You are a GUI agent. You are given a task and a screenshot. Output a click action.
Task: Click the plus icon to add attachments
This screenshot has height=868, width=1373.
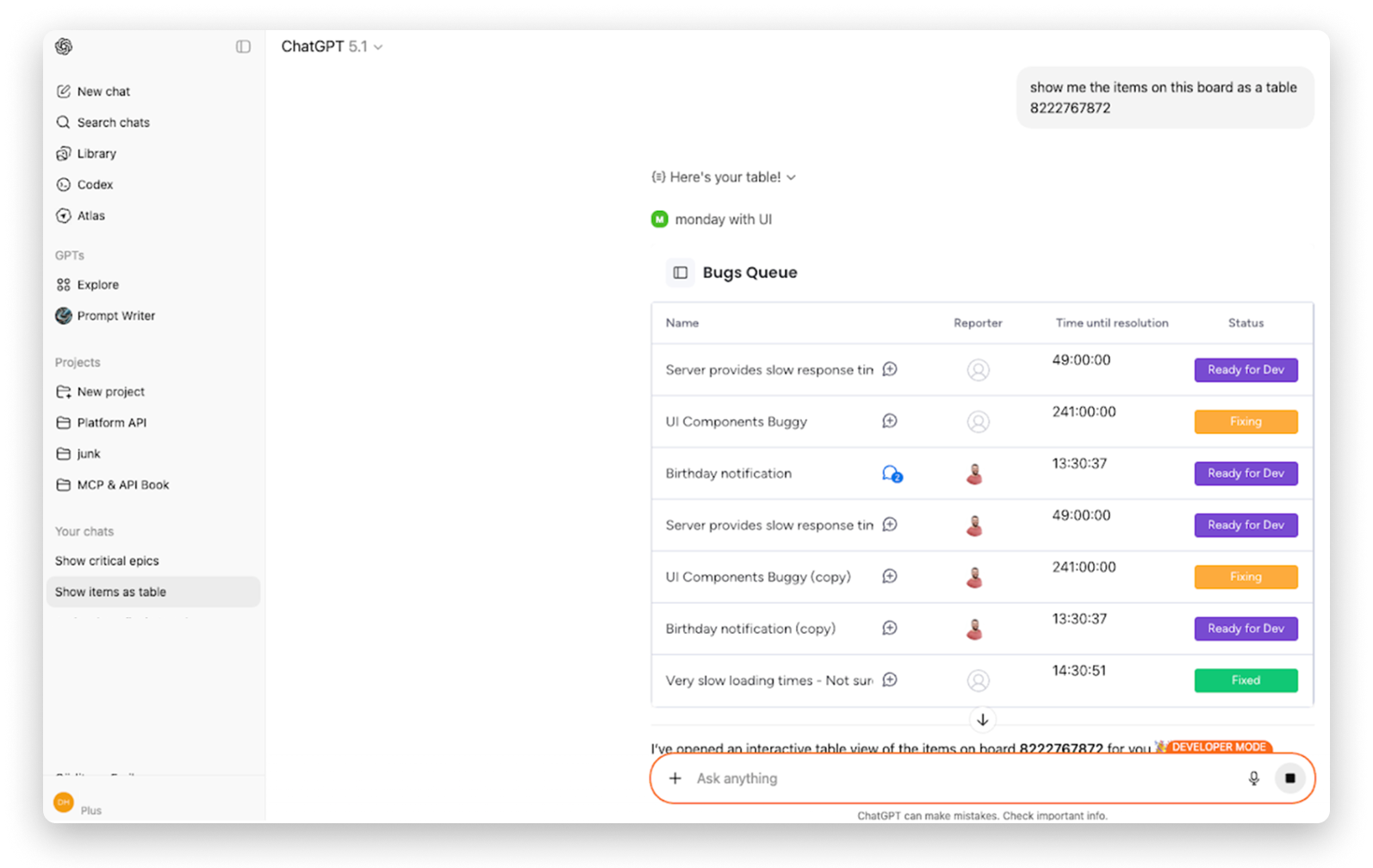tap(675, 778)
